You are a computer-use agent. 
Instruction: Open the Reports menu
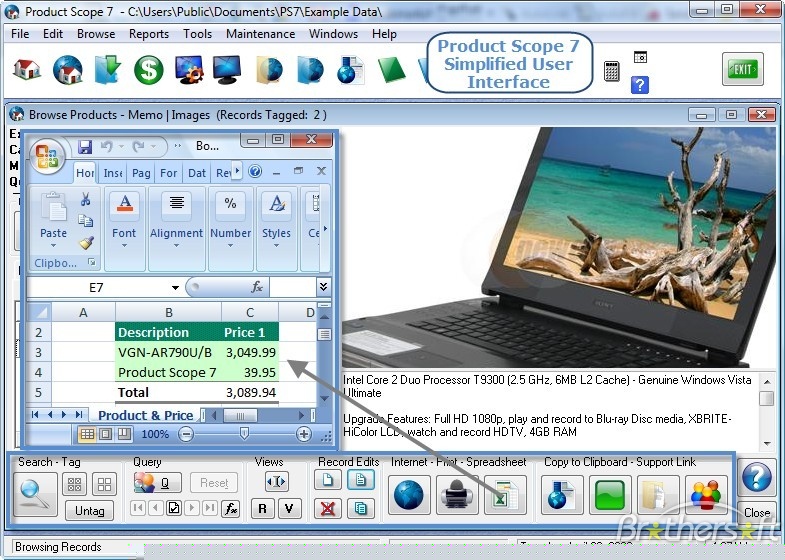click(149, 34)
